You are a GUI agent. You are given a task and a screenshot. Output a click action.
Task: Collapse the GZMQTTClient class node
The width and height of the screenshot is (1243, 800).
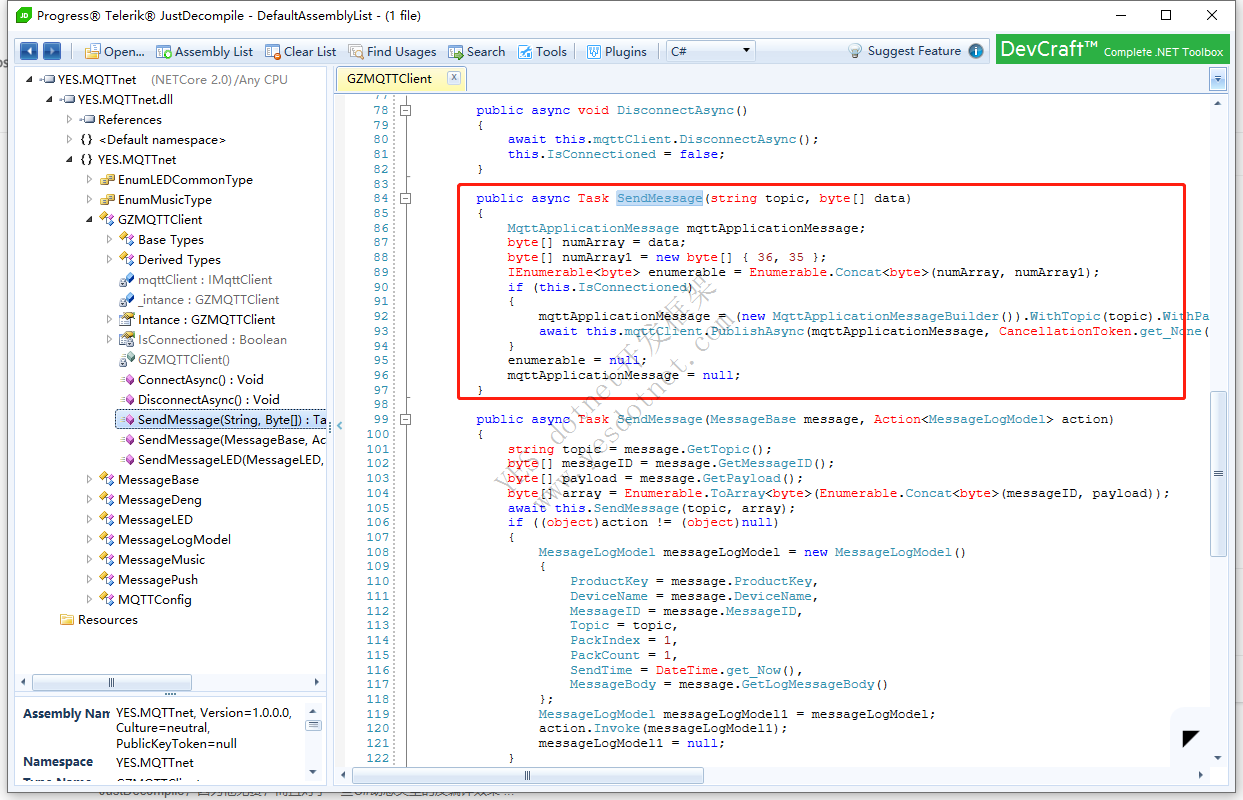pos(90,219)
